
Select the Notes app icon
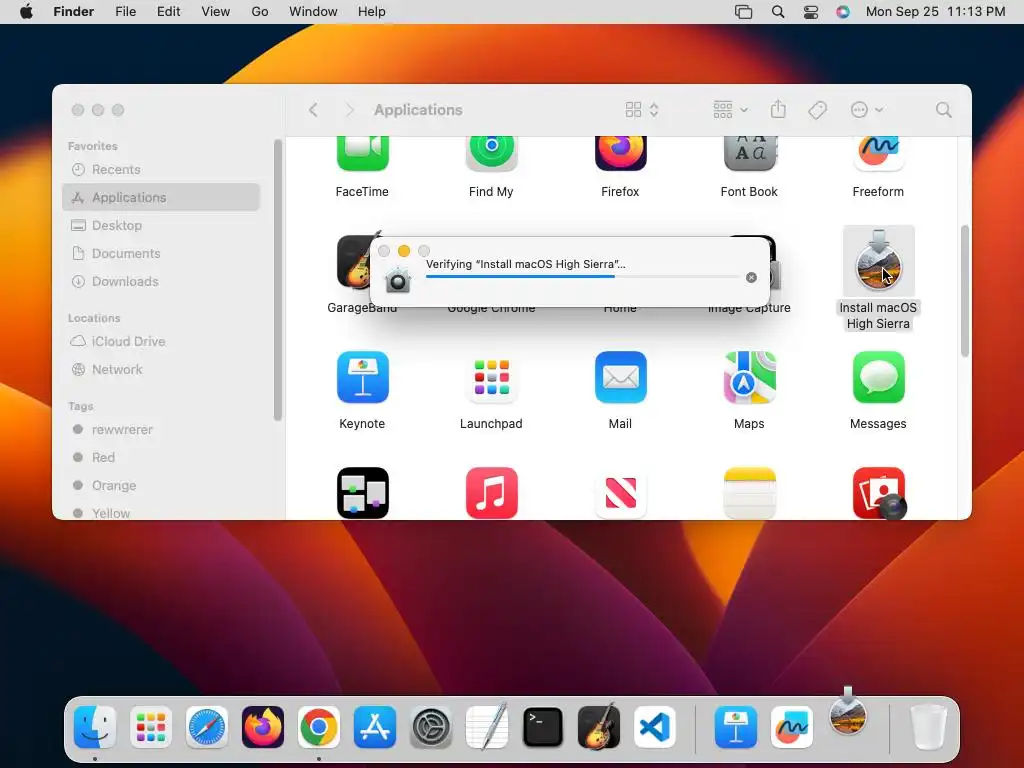(x=750, y=493)
